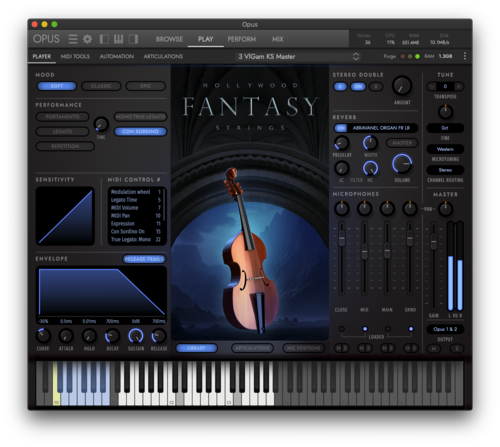Switch to the Mix tab
Screen dimensions: 500x447
point(277,39)
